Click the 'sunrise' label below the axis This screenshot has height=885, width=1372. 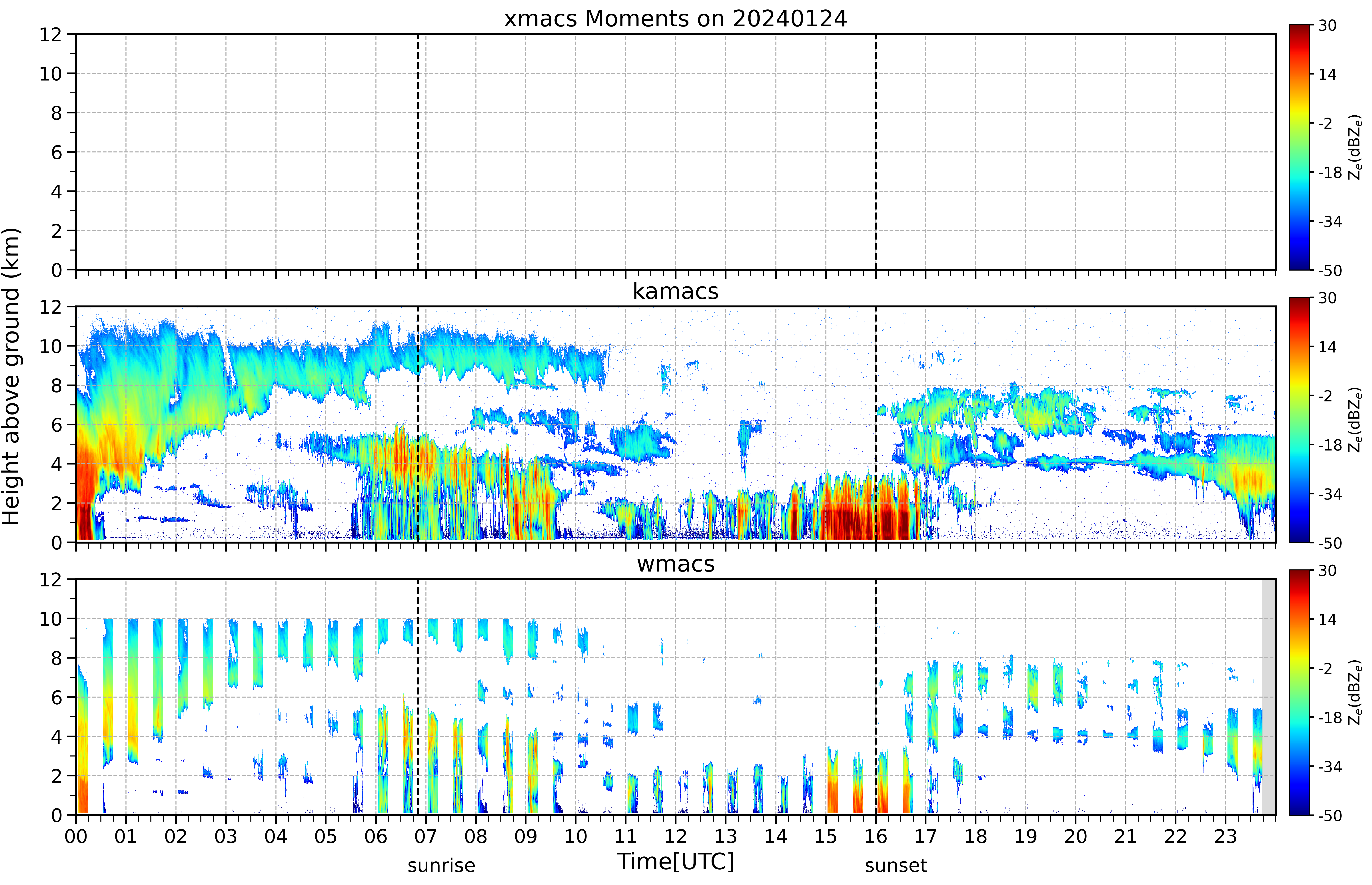click(441, 865)
